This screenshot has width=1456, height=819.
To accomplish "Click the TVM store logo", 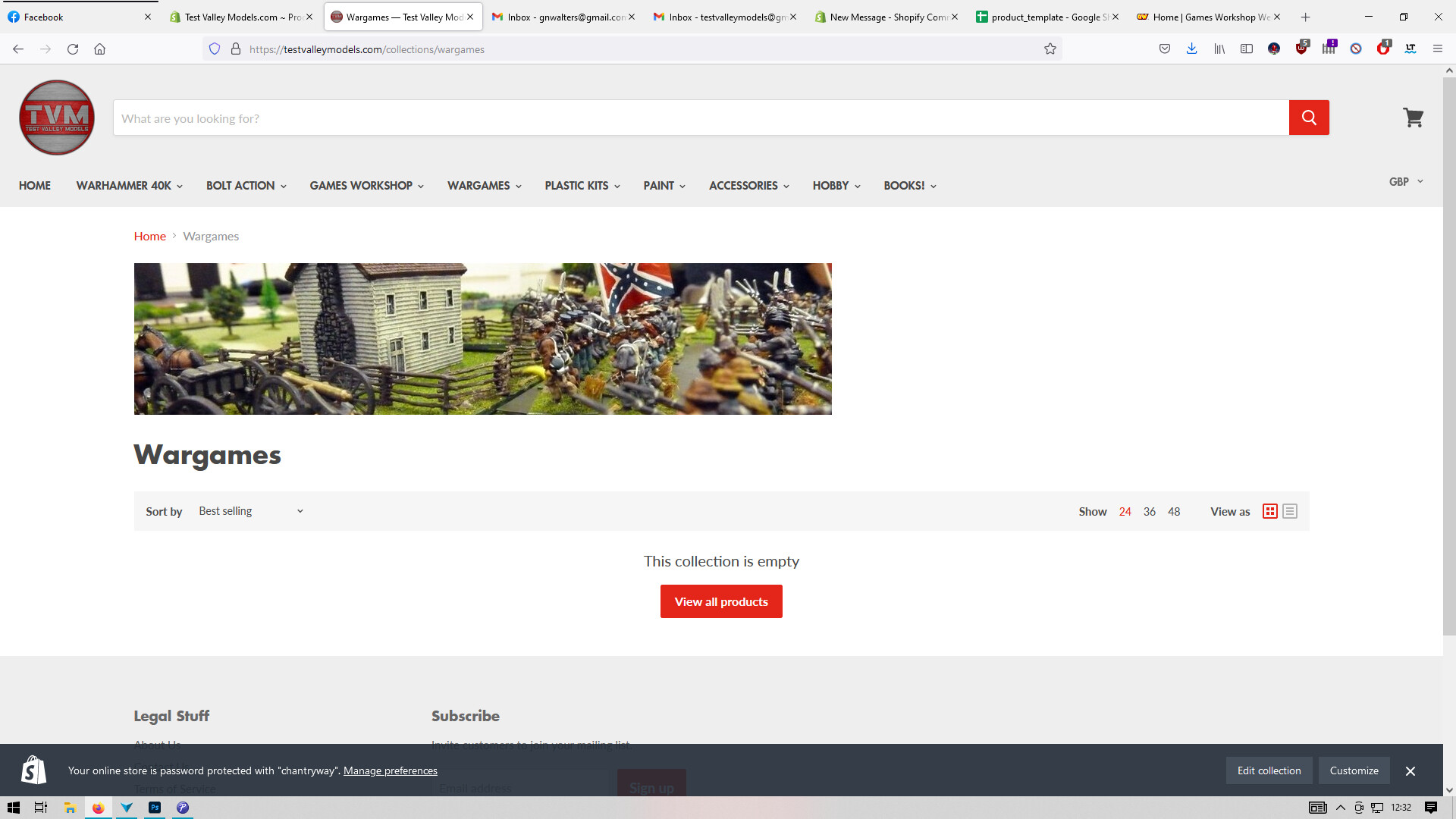I will click(x=57, y=118).
